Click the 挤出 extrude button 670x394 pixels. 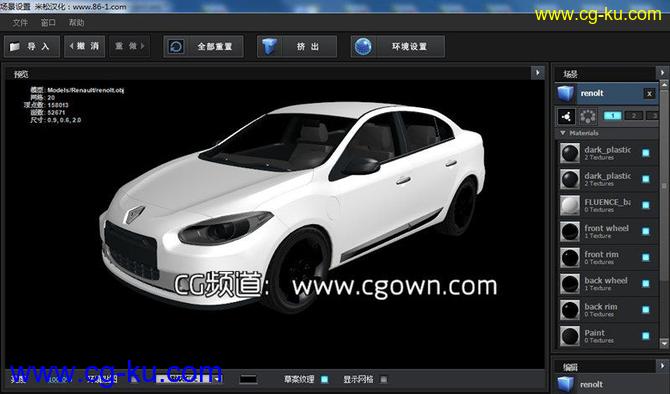point(297,47)
